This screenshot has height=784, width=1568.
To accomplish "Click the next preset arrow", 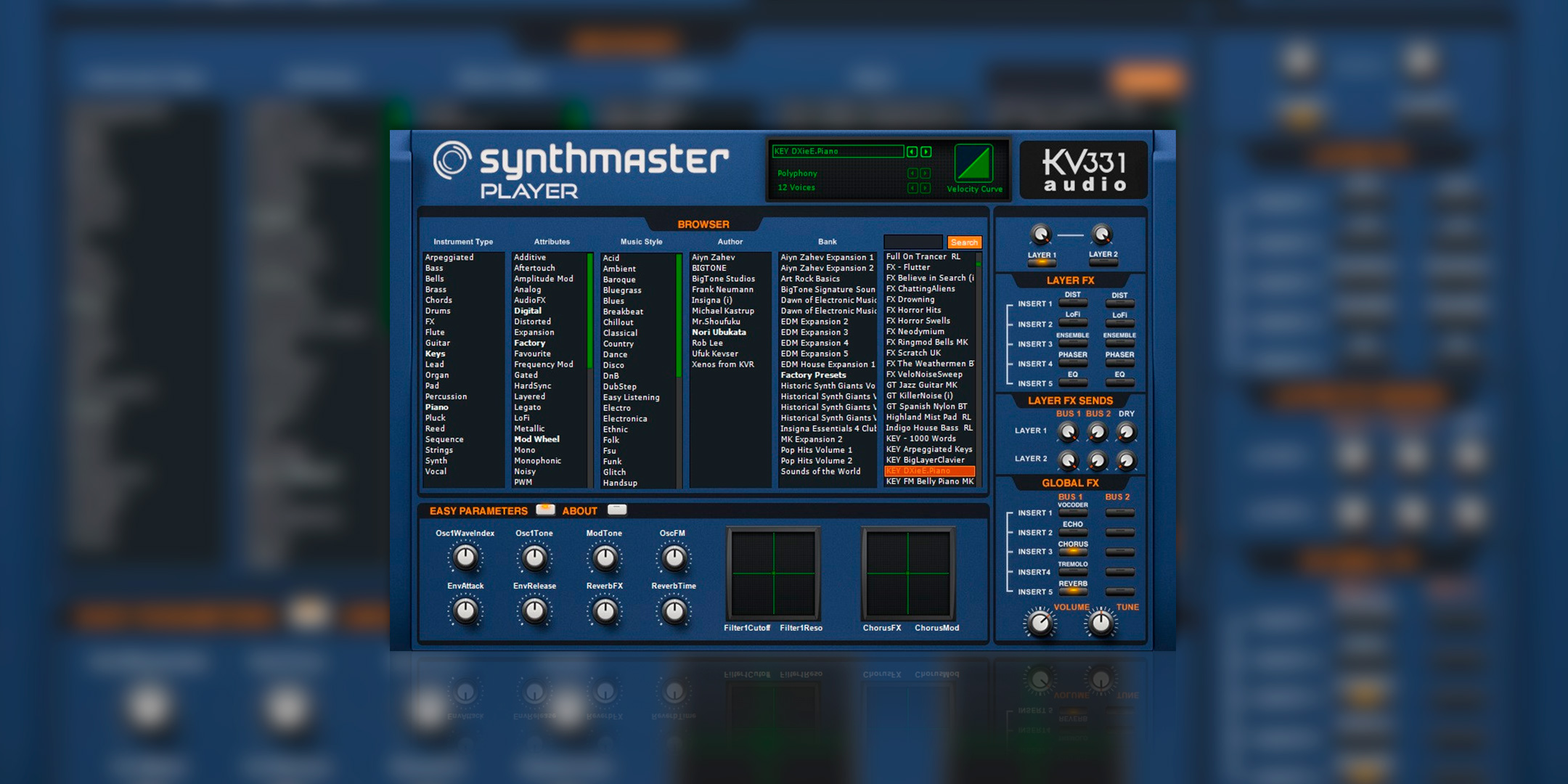I will tap(926, 152).
